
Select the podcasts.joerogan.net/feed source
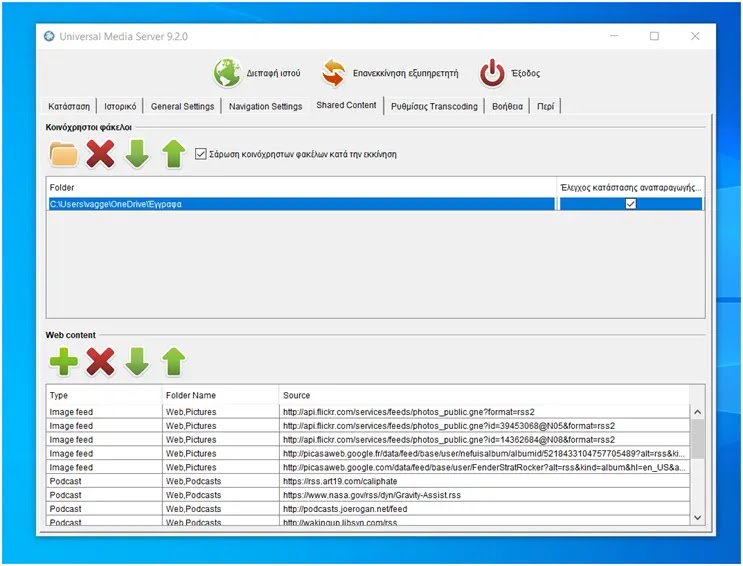(484, 508)
